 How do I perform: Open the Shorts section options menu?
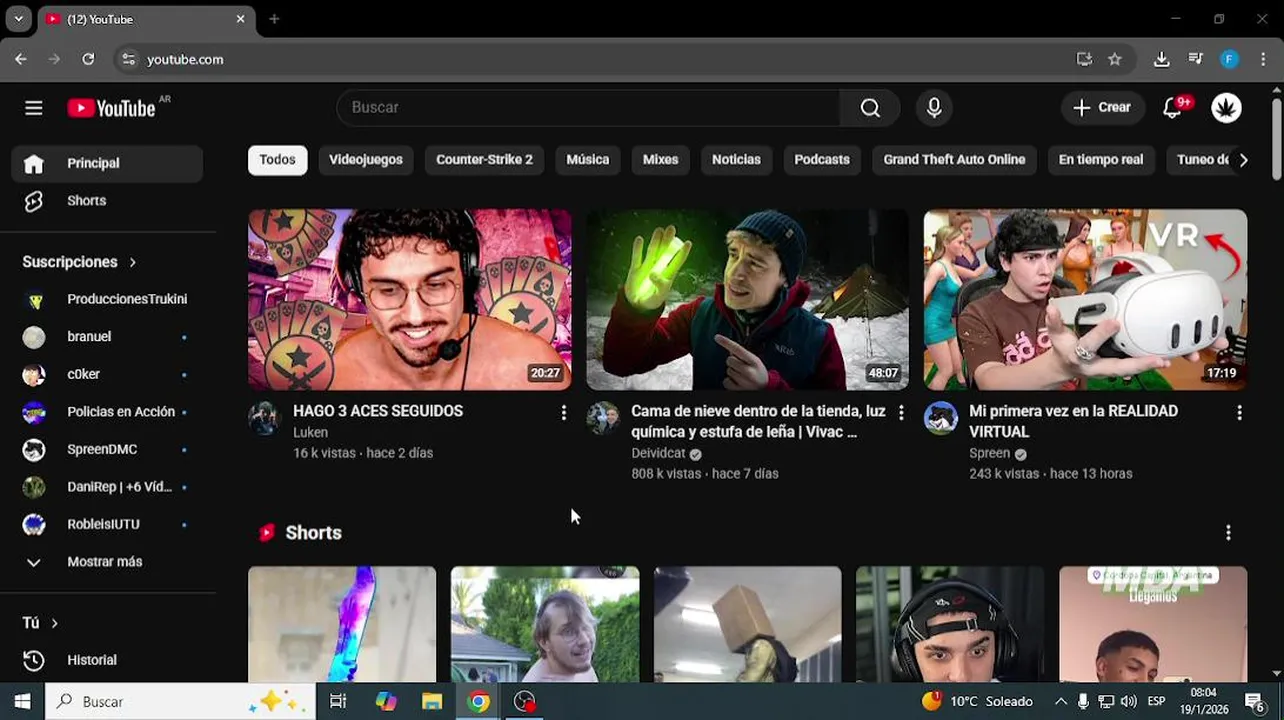[1228, 533]
